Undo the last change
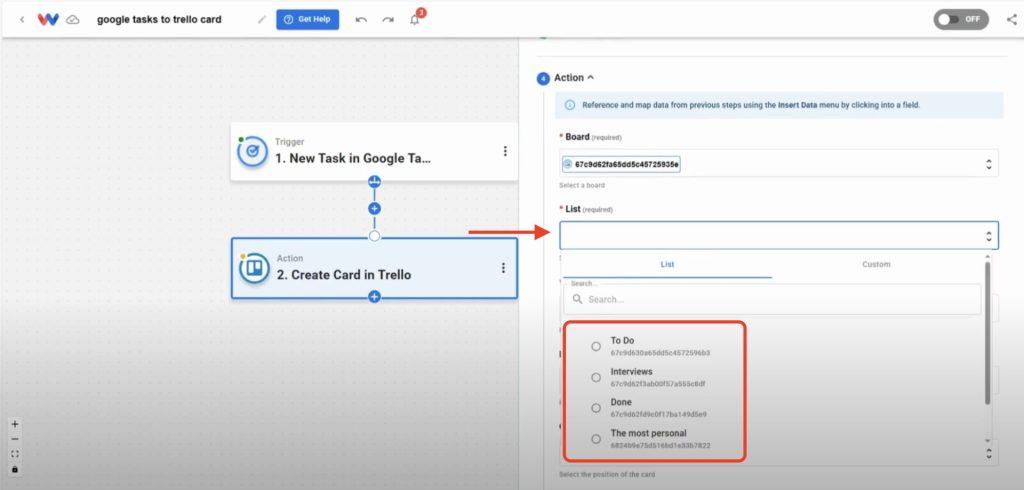The image size is (1024, 490). point(361,20)
